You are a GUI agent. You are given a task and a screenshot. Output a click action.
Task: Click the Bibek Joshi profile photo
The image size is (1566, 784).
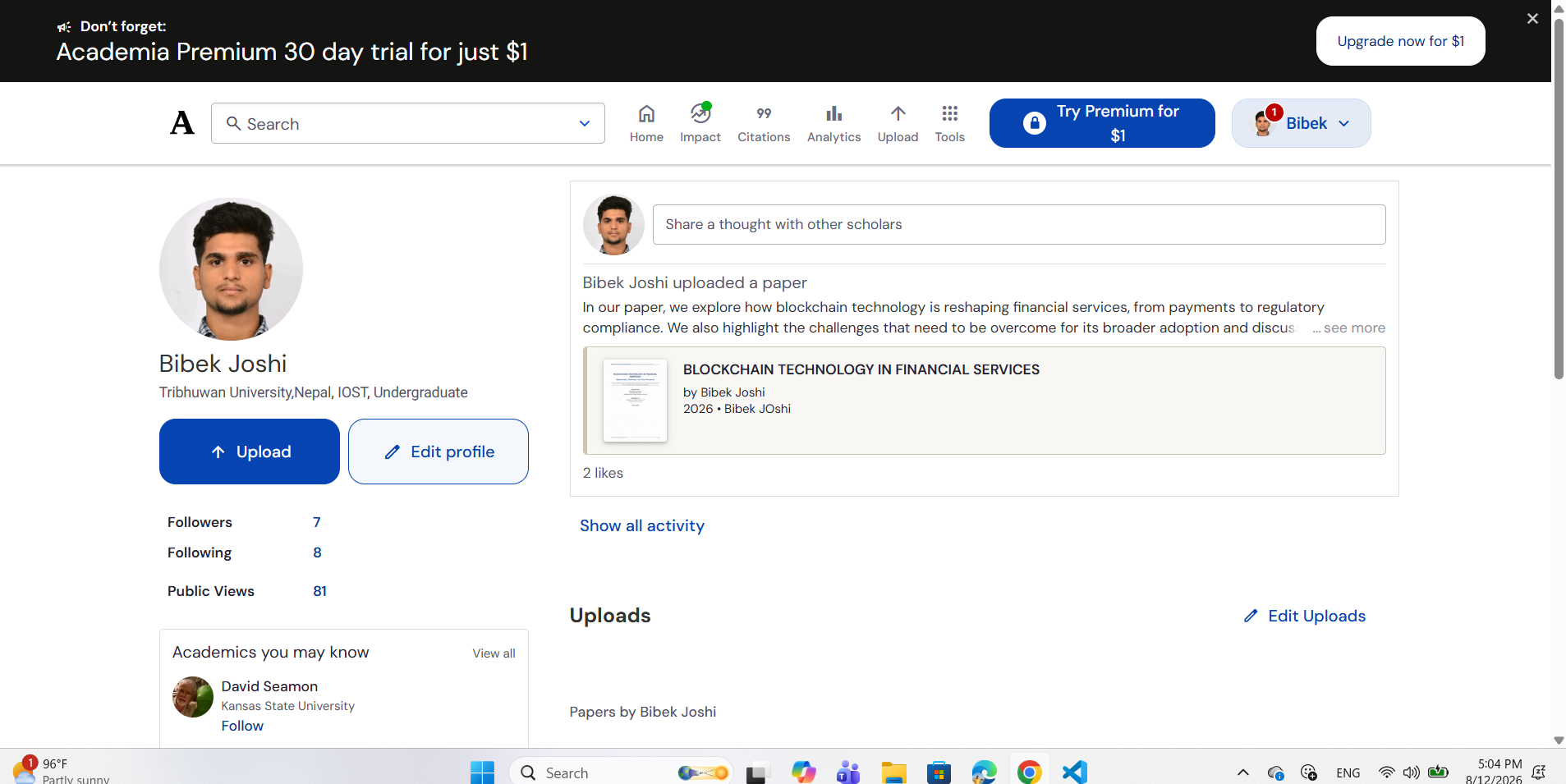231,268
